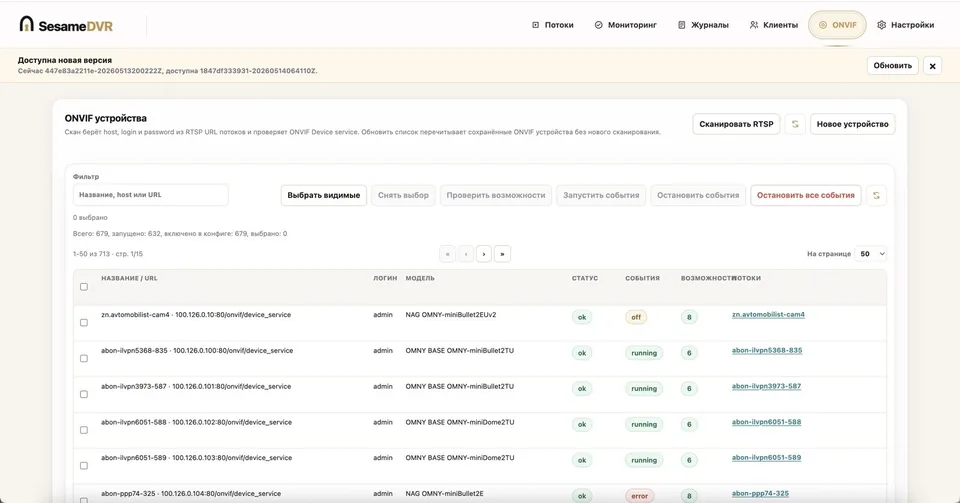960x503 pixels.
Task: Click the СОБЫТИЯ column header
Action: (x=642, y=278)
